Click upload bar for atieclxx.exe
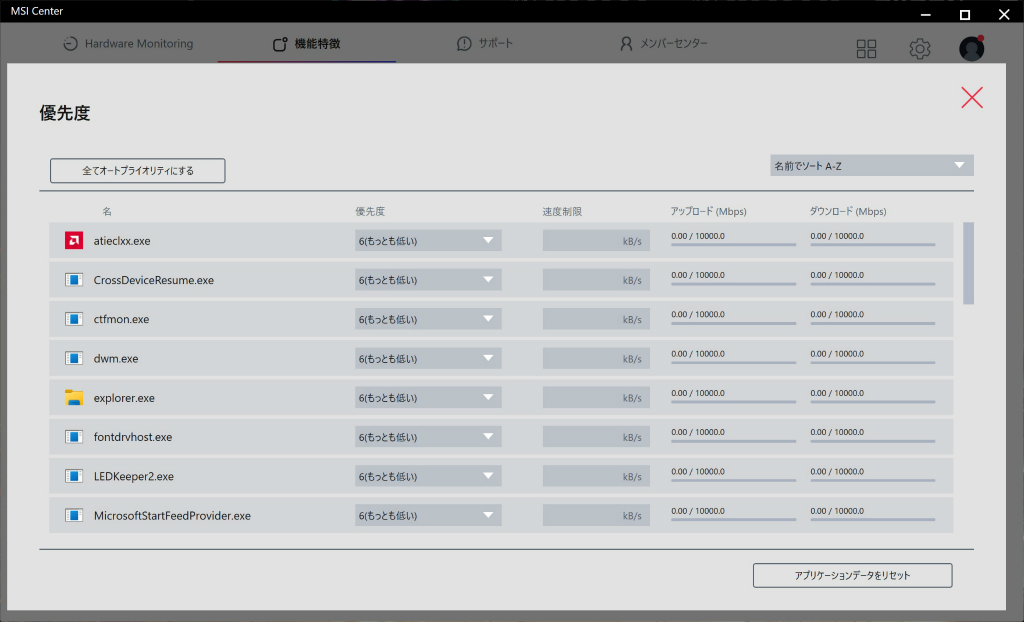Image resolution: width=1024 pixels, height=622 pixels. point(733,244)
